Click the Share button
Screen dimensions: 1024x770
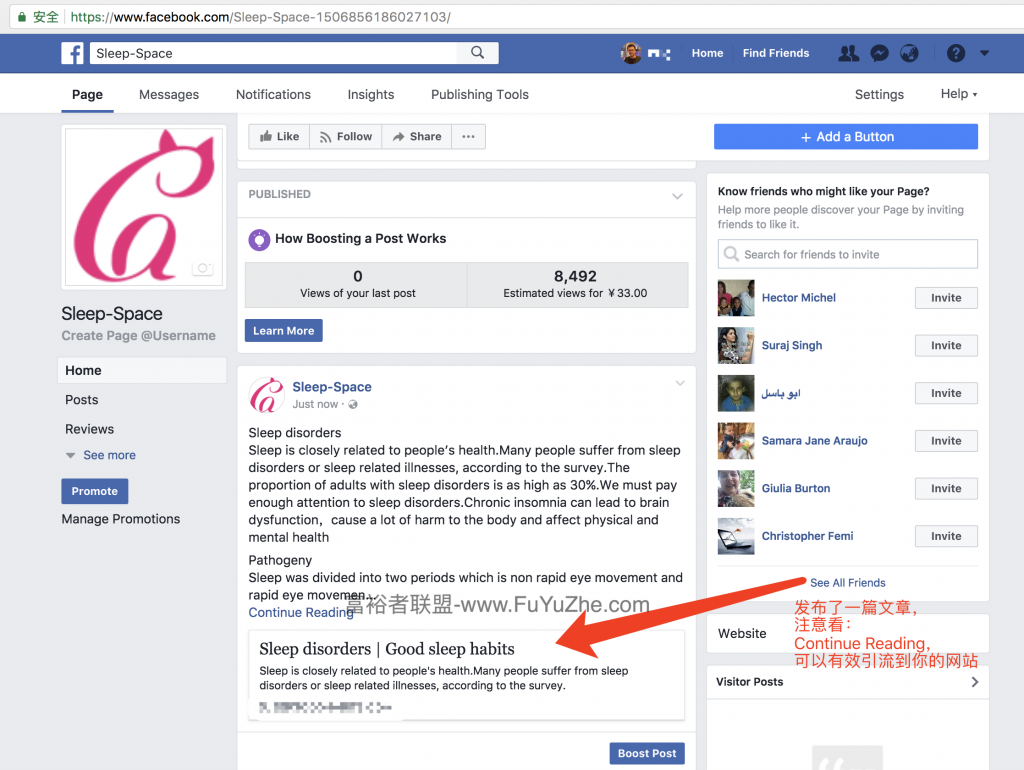[417, 136]
